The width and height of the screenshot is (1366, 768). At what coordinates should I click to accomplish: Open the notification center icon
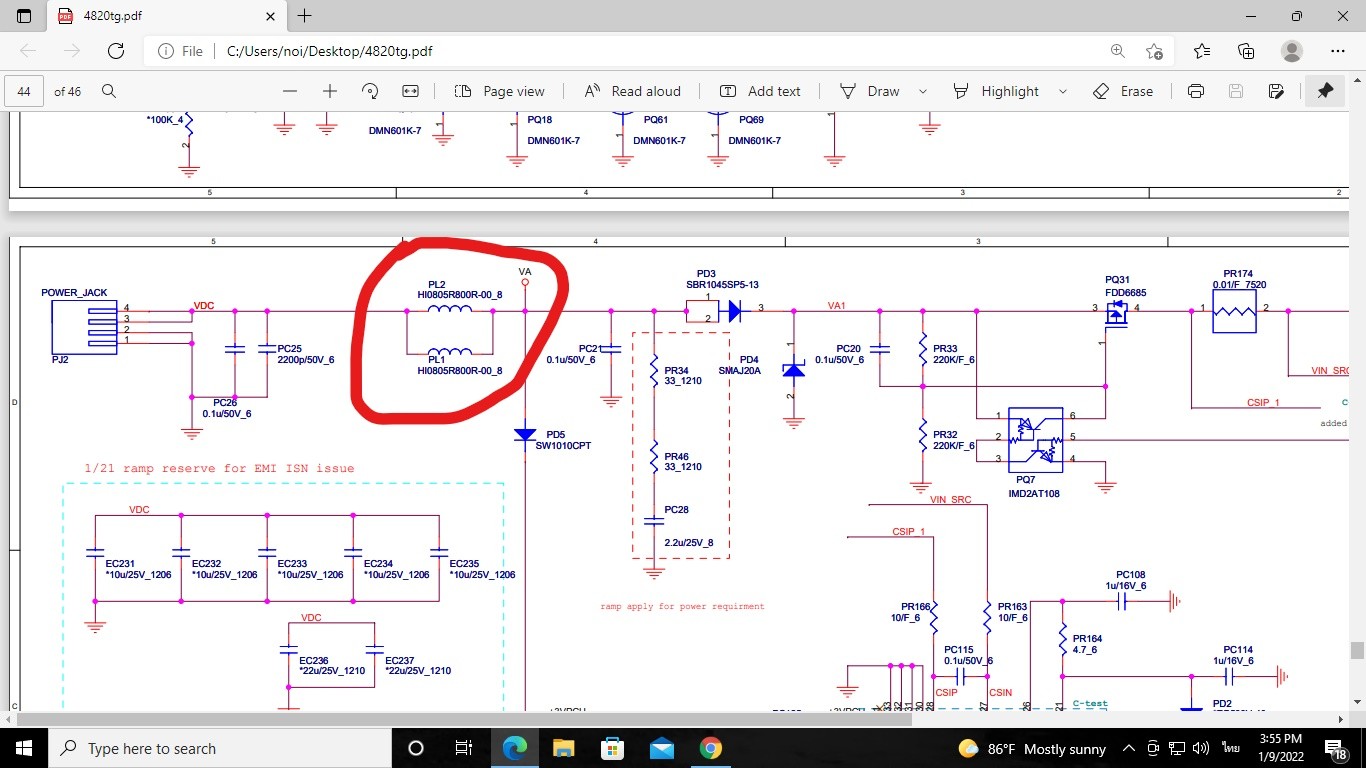coord(1336,748)
